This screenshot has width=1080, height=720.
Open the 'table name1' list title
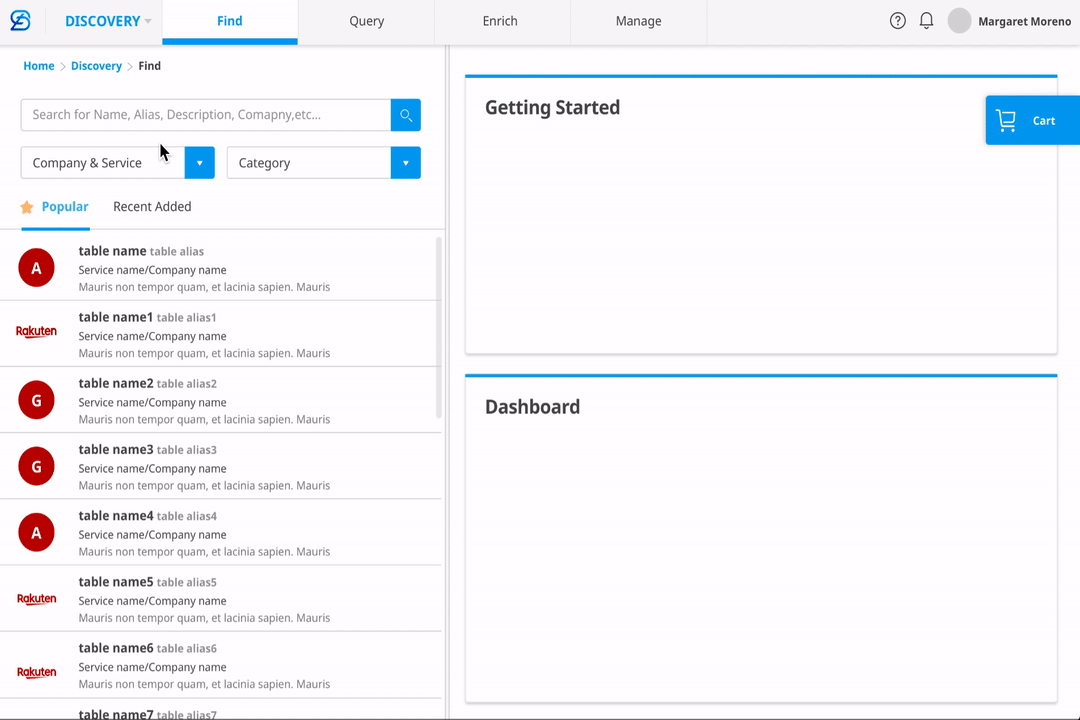click(x=116, y=317)
